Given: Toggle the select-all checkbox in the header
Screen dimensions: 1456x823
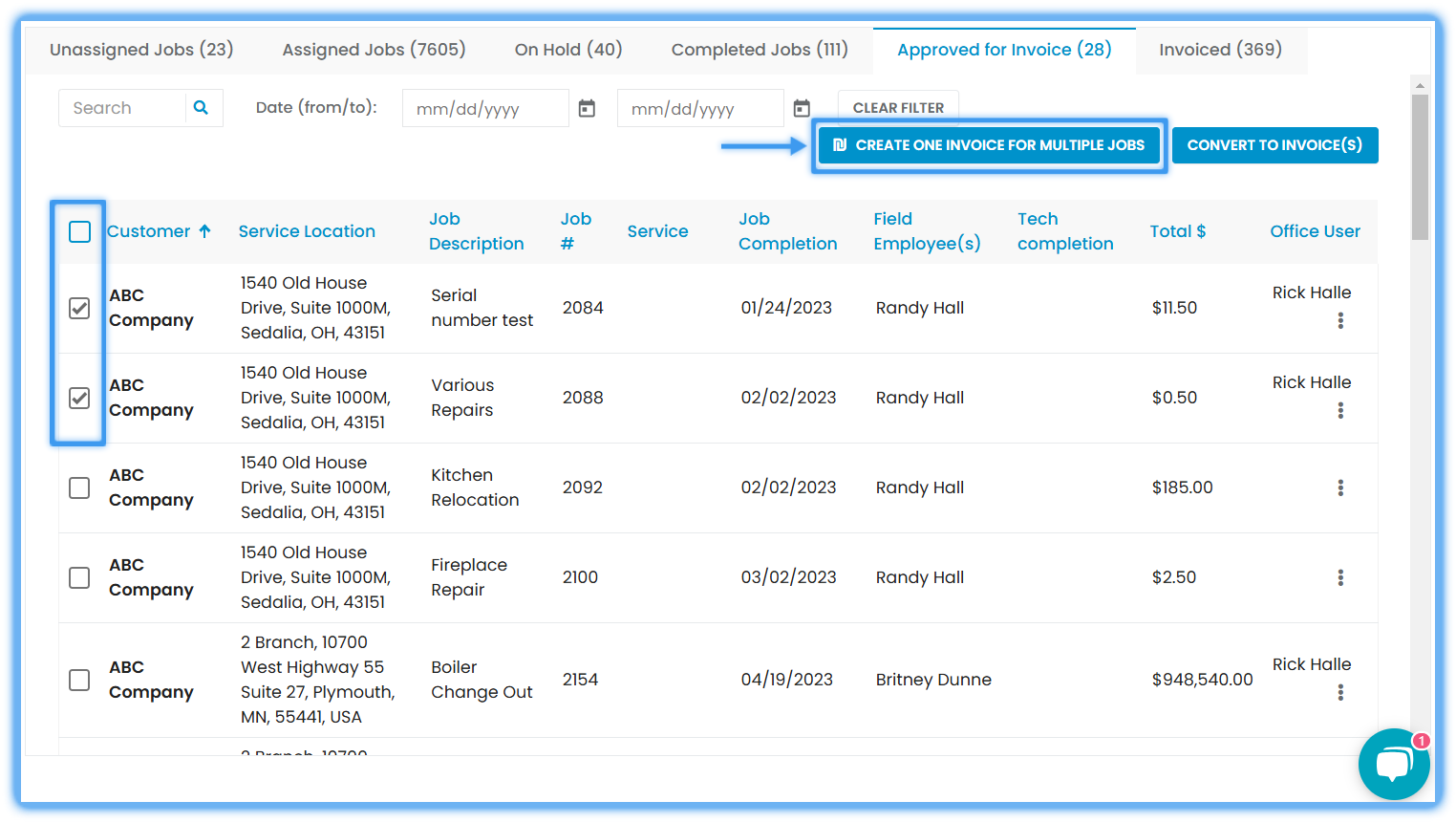Looking at the screenshot, I should [79, 231].
